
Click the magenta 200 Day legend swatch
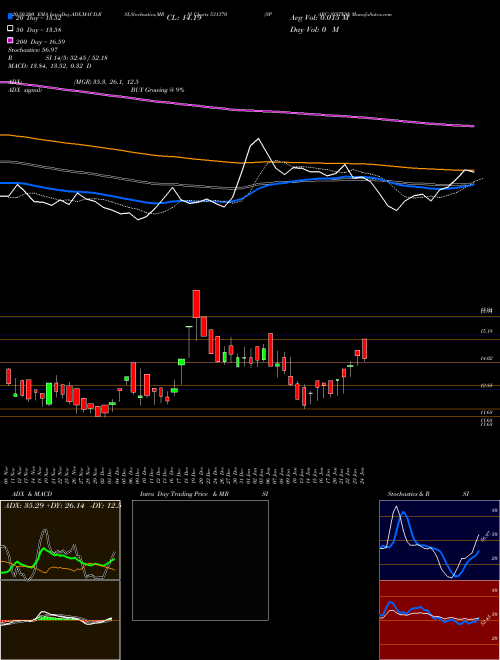coord(11,40)
